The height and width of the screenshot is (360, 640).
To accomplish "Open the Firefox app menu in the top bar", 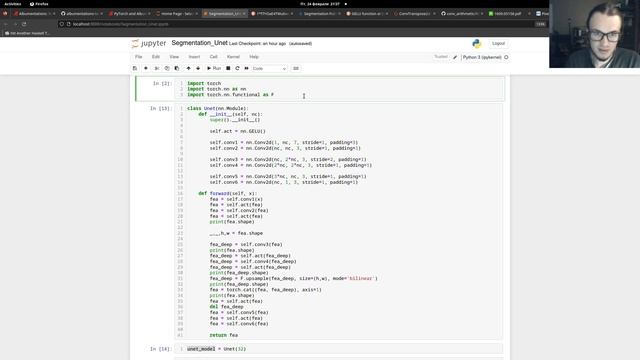I will click(x=39, y=4).
